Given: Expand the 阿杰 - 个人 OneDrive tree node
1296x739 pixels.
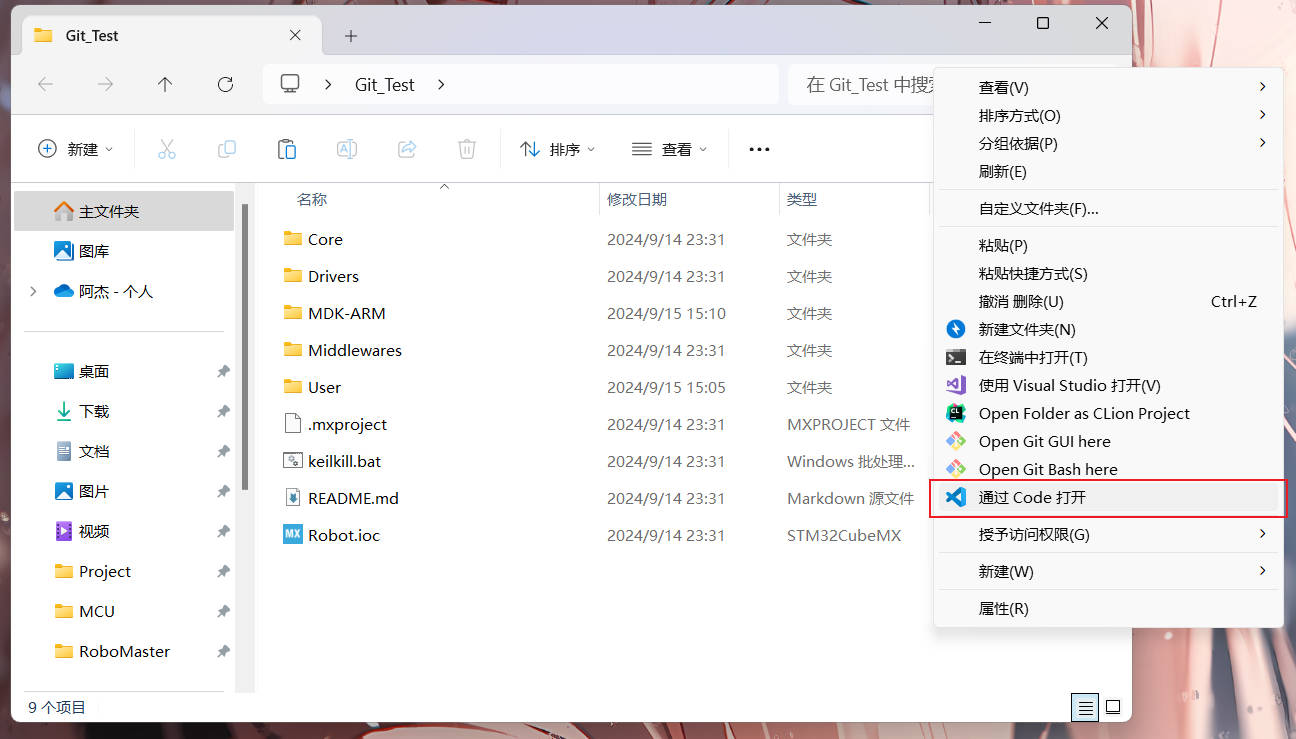Looking at the screenshot, I should pyautogui.click(x=33, y=291).
